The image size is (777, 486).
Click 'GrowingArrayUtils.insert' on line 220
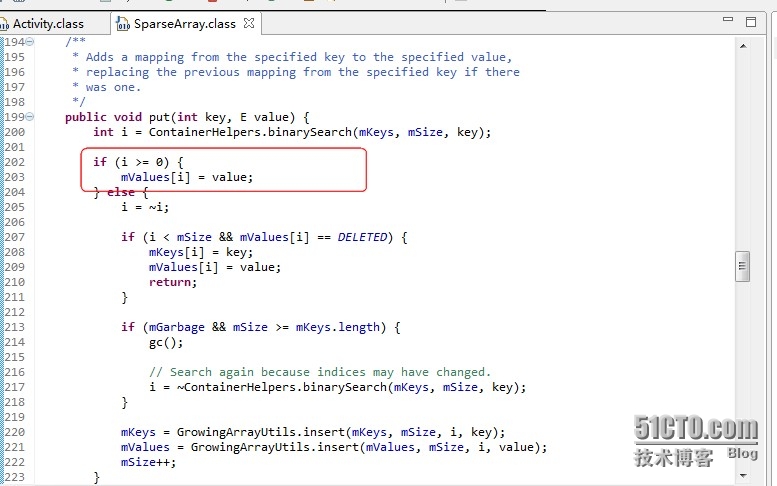pyautogui.click(x=261, y=432)
